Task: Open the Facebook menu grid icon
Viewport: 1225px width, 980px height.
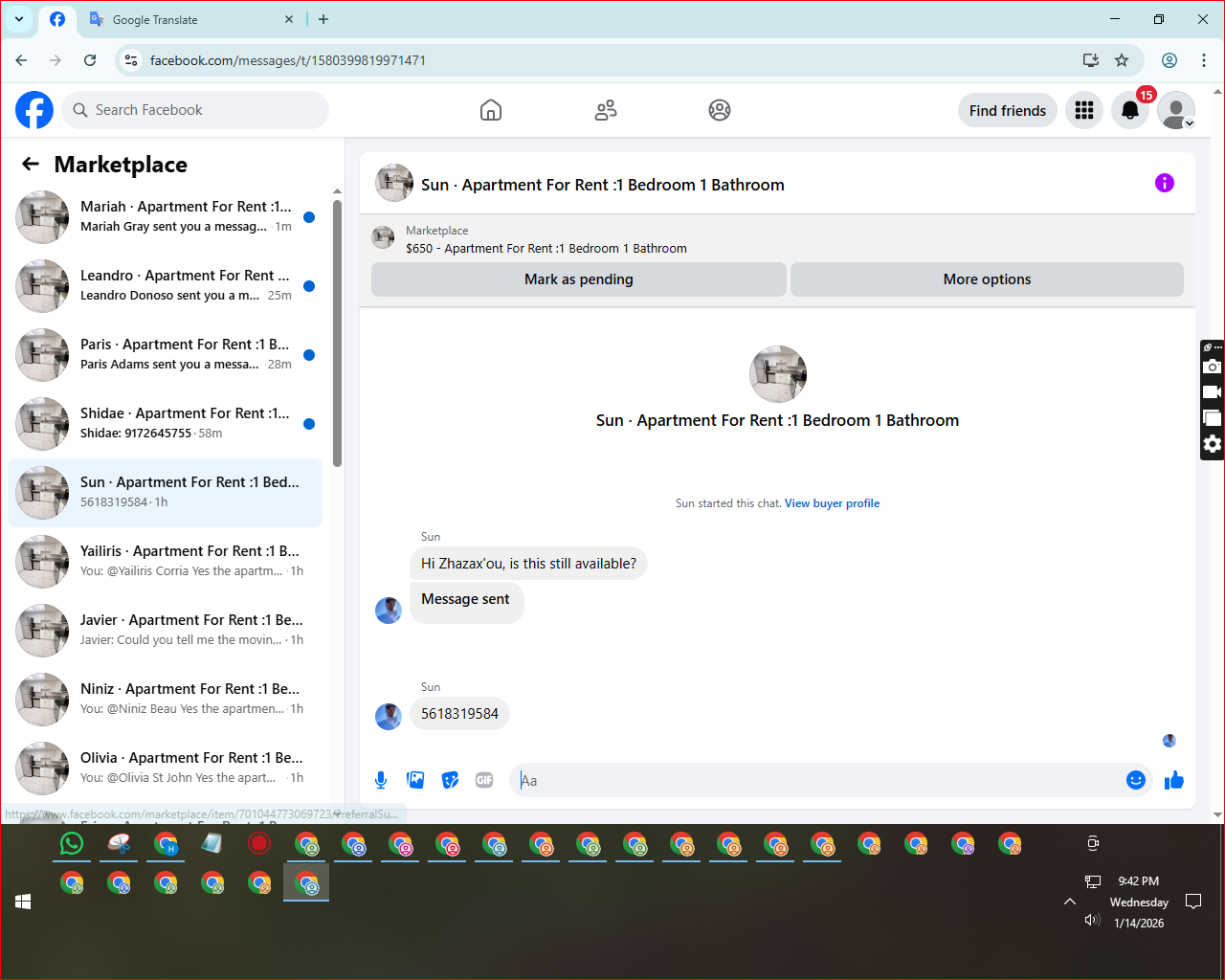Action: coord(1084,110)
